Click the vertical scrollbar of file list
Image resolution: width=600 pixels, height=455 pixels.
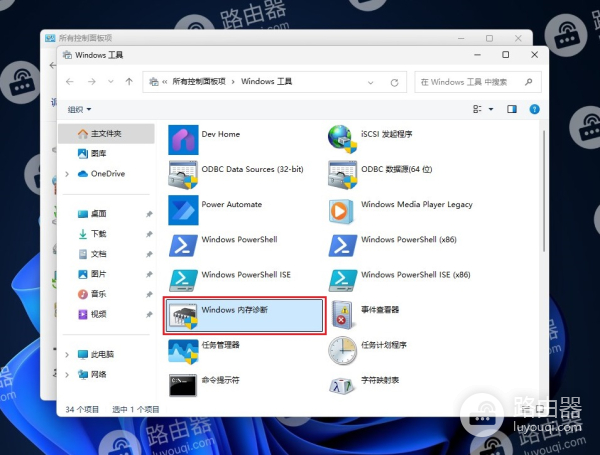click(544, 191)
